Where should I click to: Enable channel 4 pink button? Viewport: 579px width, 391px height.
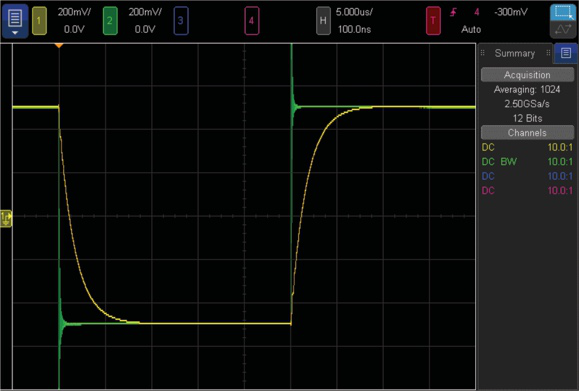[251, 21]
